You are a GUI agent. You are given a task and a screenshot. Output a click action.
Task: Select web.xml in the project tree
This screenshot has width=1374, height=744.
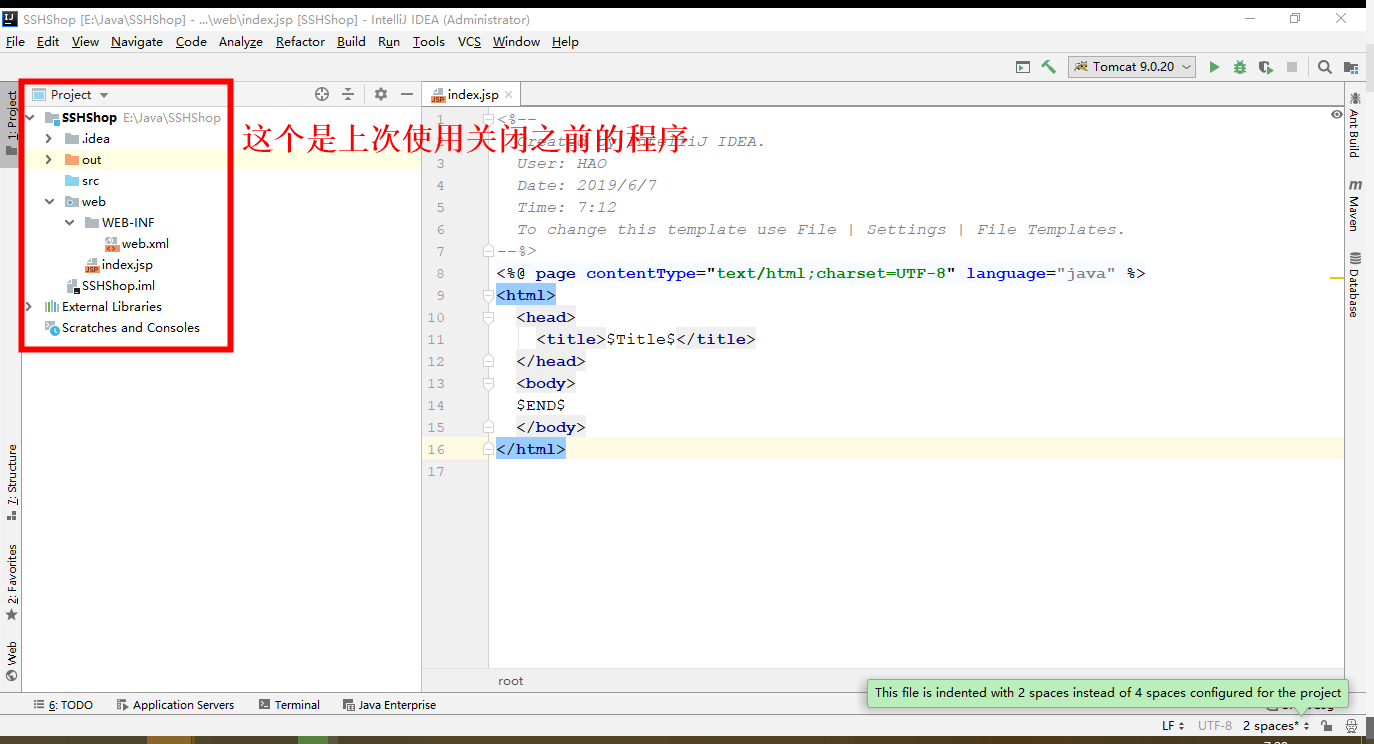point(136,244)
